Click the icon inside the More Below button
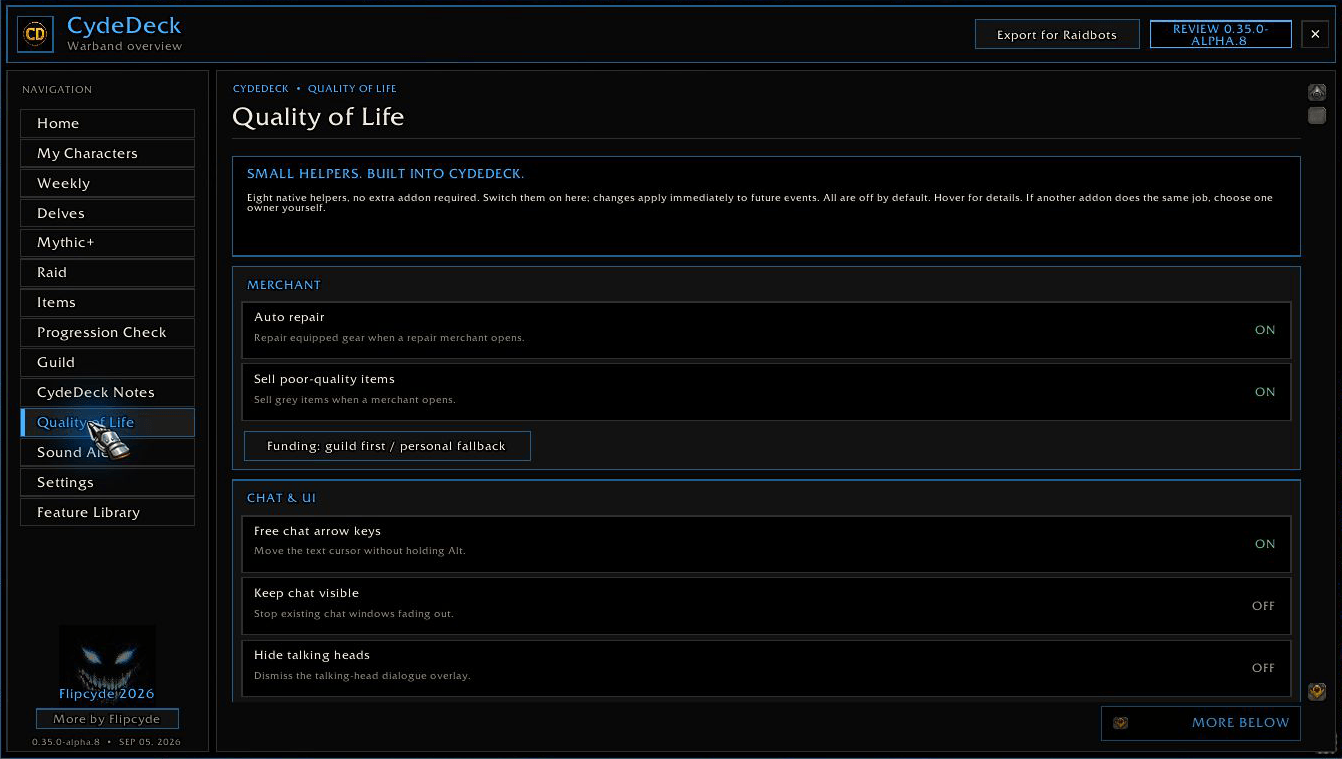Viewport: 1342px width, 759px height. [1121, 723]
